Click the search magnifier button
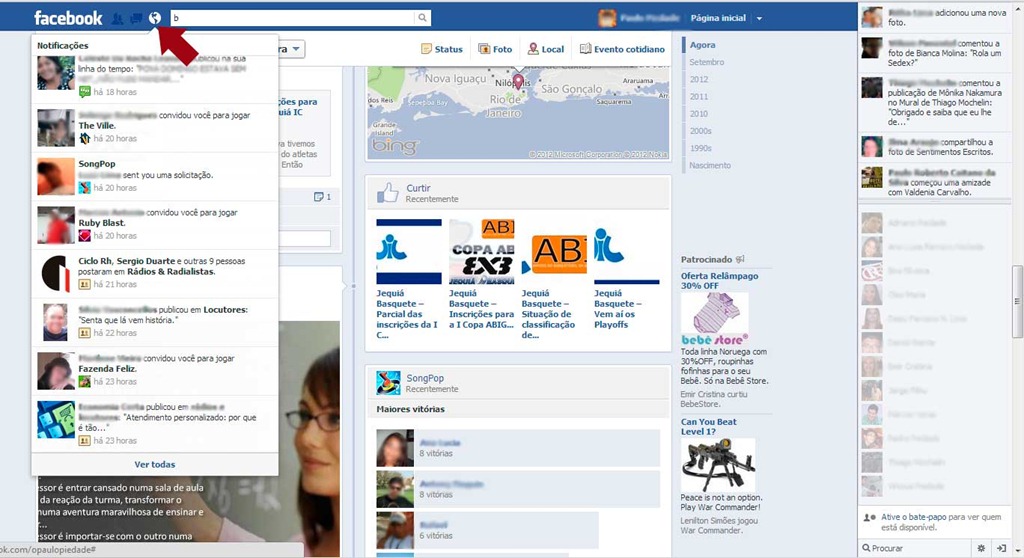1024x558 pixels. coord(423,18)
